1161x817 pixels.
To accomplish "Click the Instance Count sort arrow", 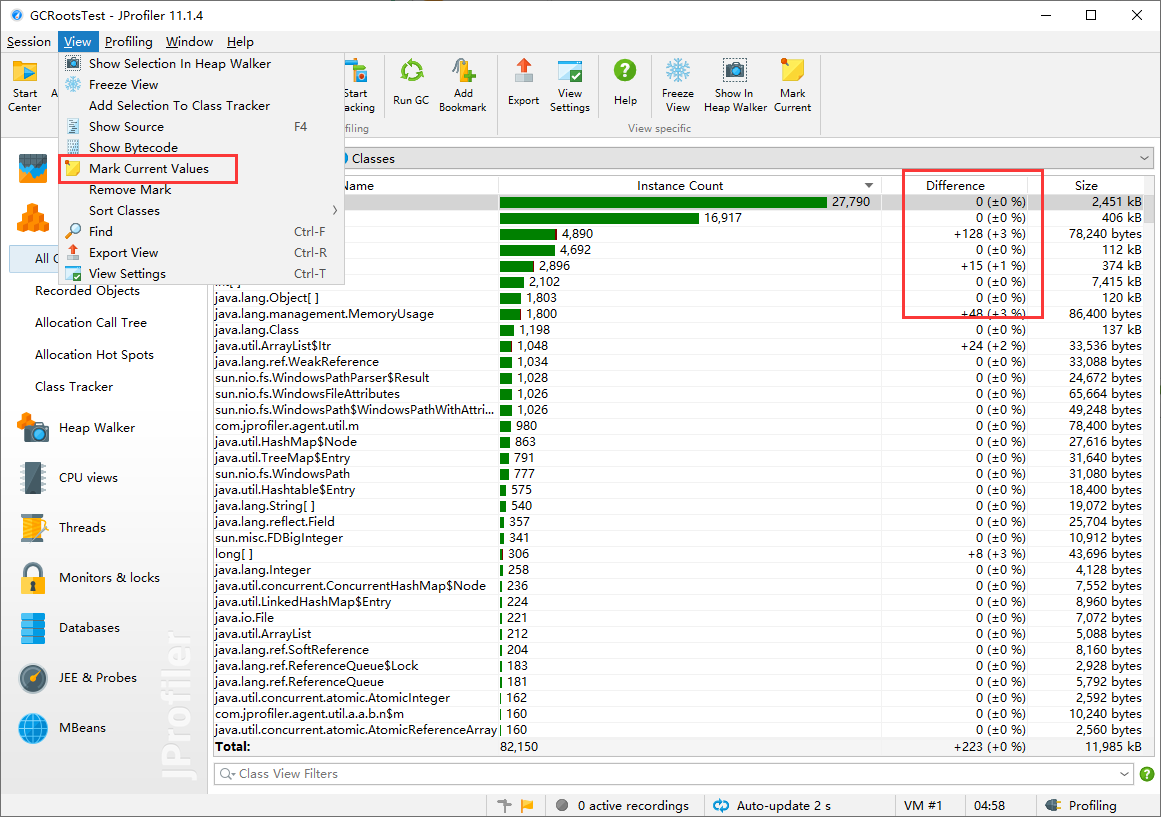I will point(869,185).
